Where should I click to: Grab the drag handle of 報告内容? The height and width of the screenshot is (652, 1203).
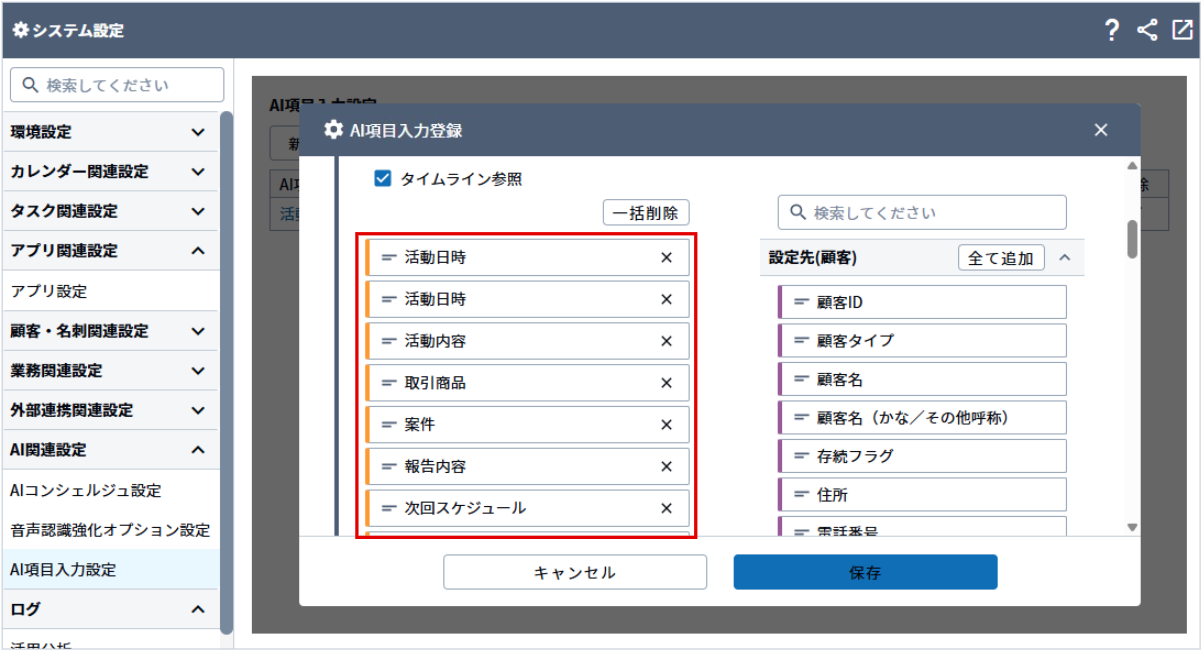(389, 466)
